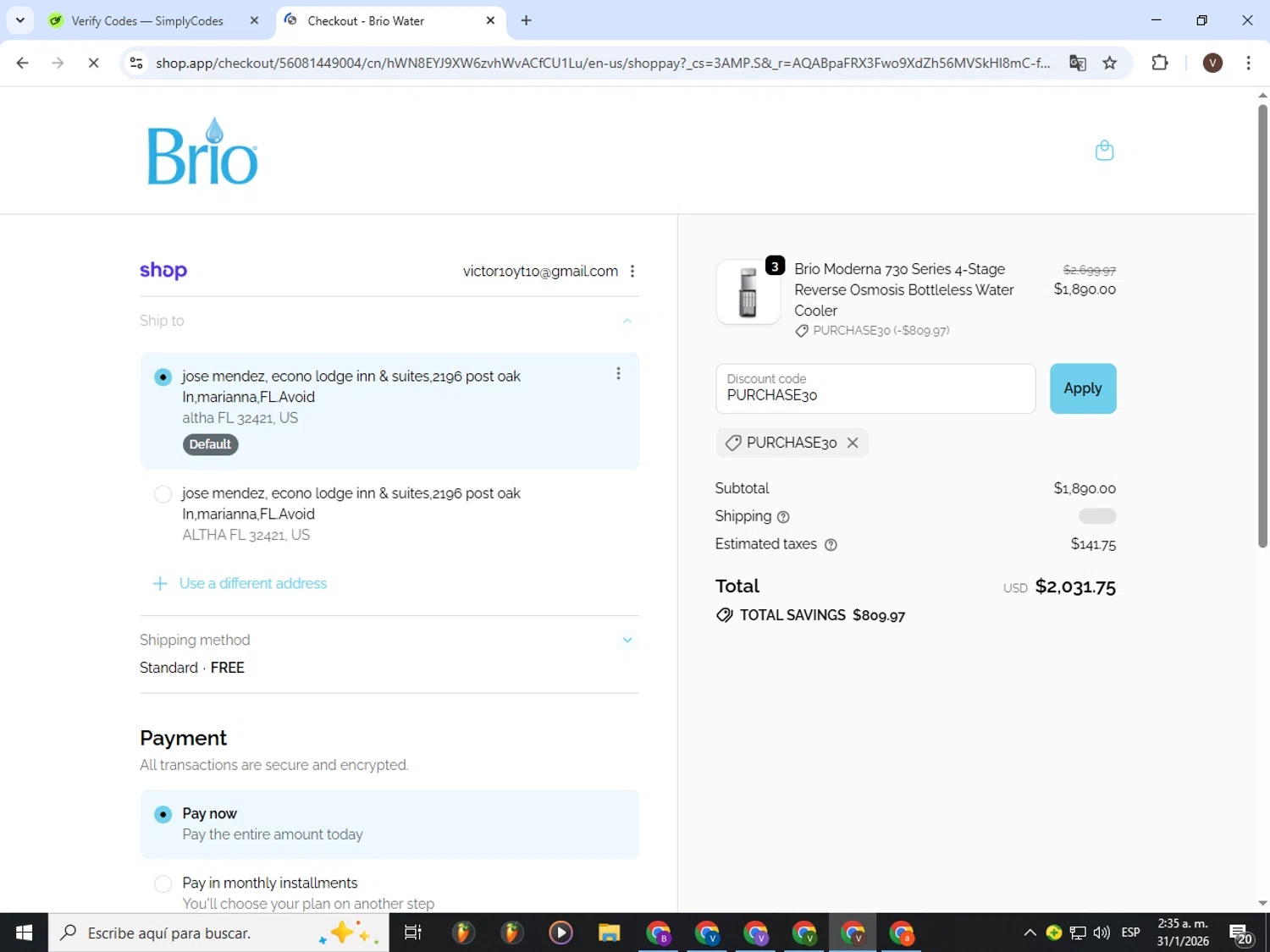Click the Windows taskbar search box
Viewport: 1270px width, 952px height.
[x=218, y=933]
